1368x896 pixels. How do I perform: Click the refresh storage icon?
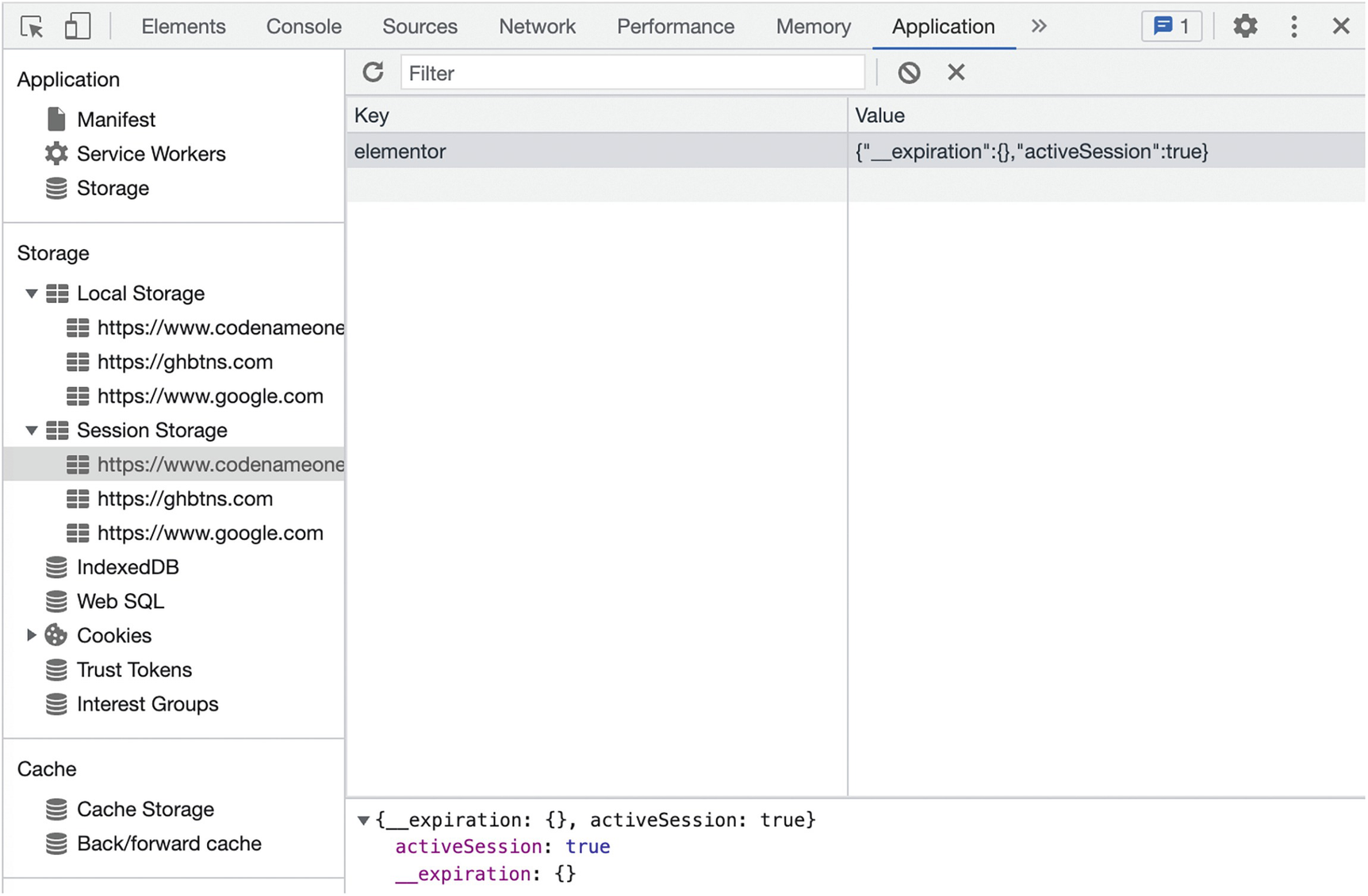click(373, 73)
